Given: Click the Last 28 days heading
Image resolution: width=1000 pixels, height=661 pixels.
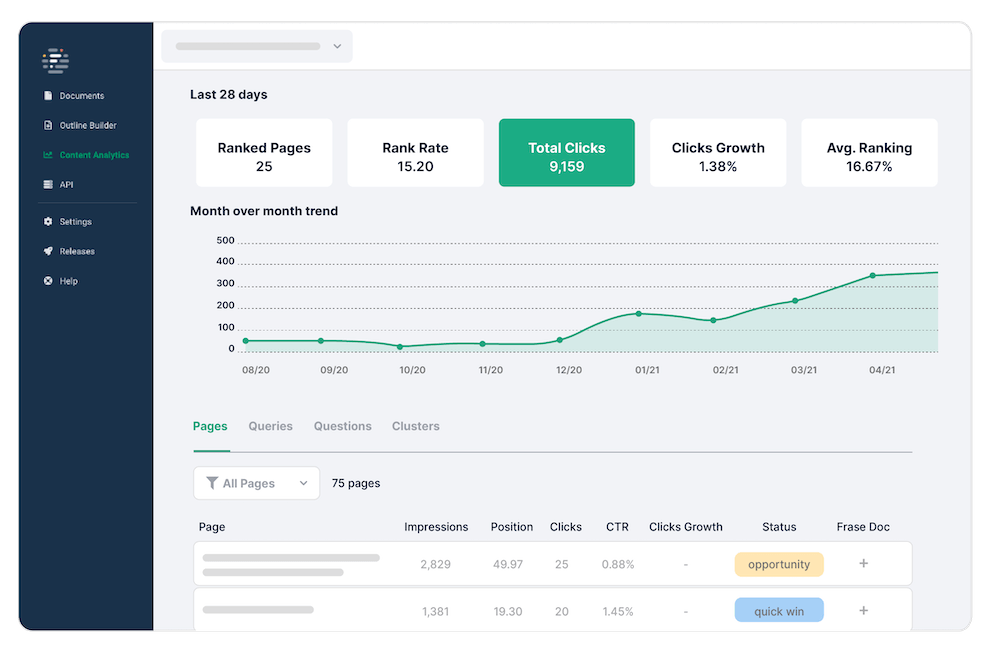Looking at the screenshot, I should tap(228, 94).
